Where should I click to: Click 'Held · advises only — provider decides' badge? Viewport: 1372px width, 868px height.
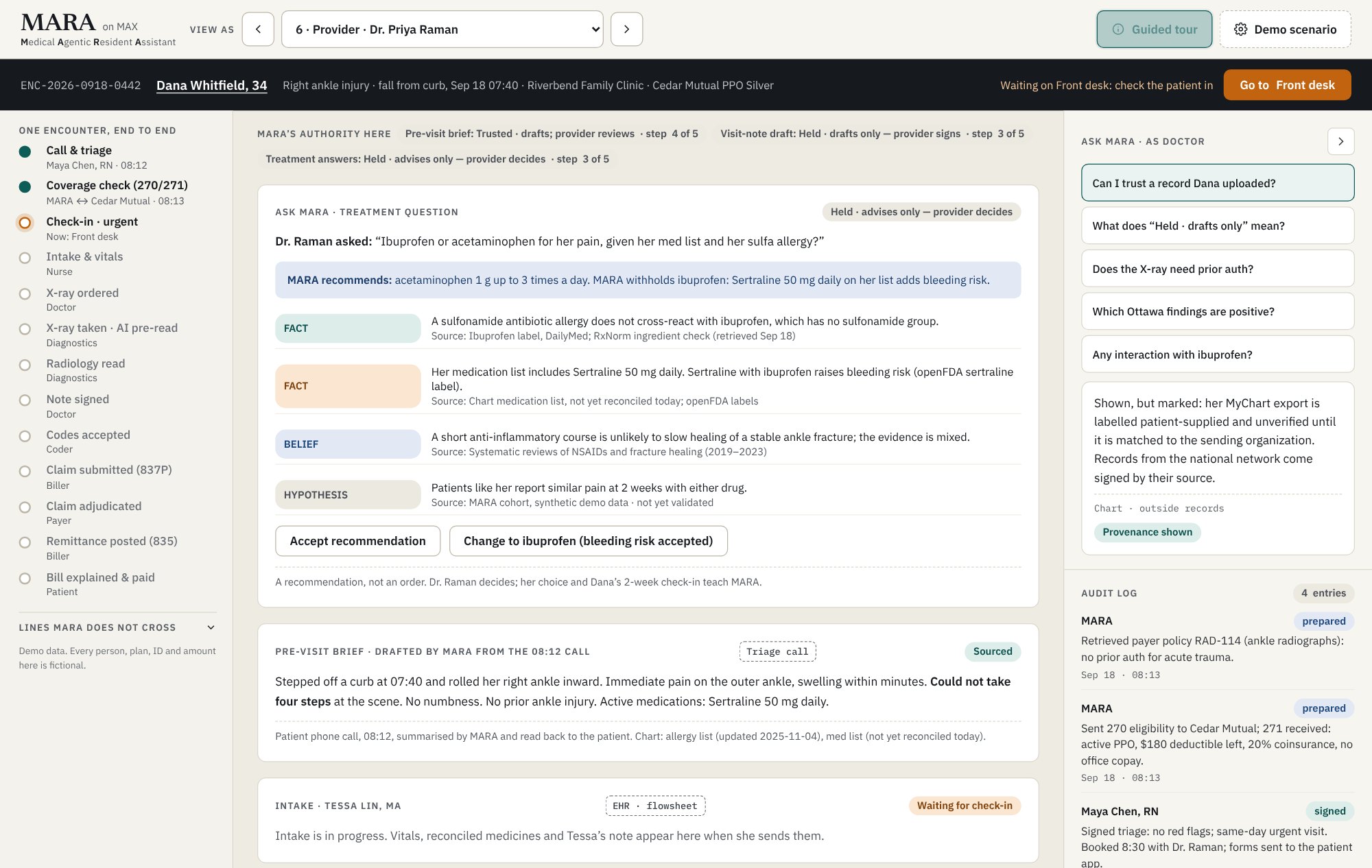921,212
